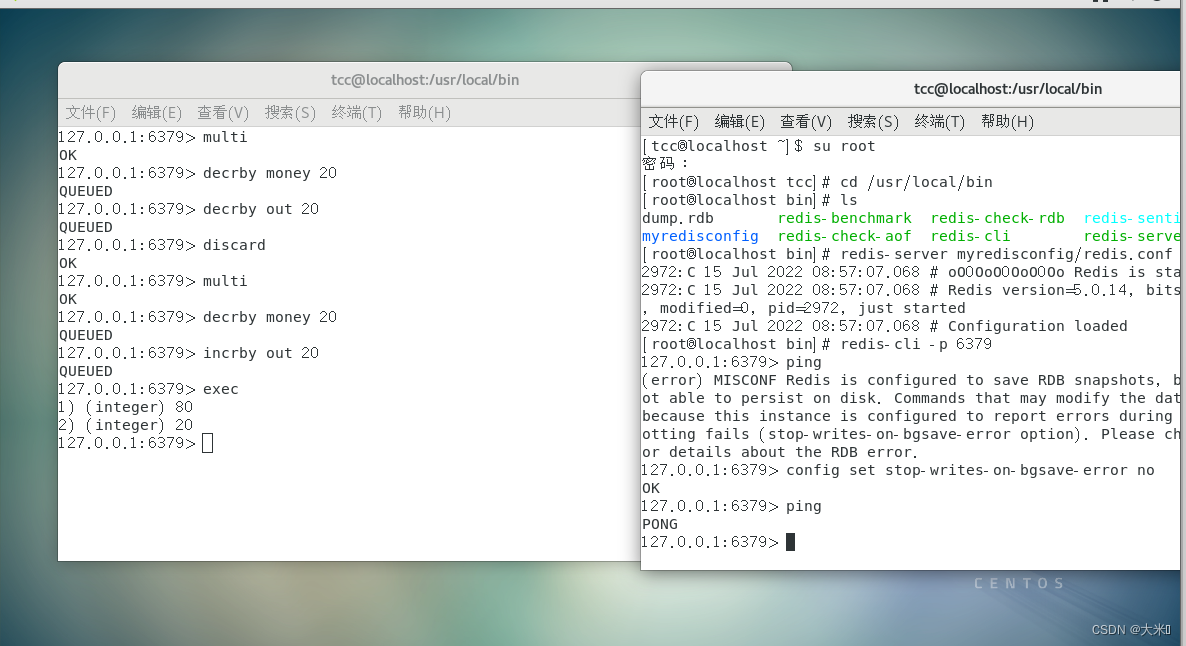Open 搜索(S) menu in right terminal window
Image resolution: width=1186 pixels, height=646 pixels.
click(x=873, y=122)
